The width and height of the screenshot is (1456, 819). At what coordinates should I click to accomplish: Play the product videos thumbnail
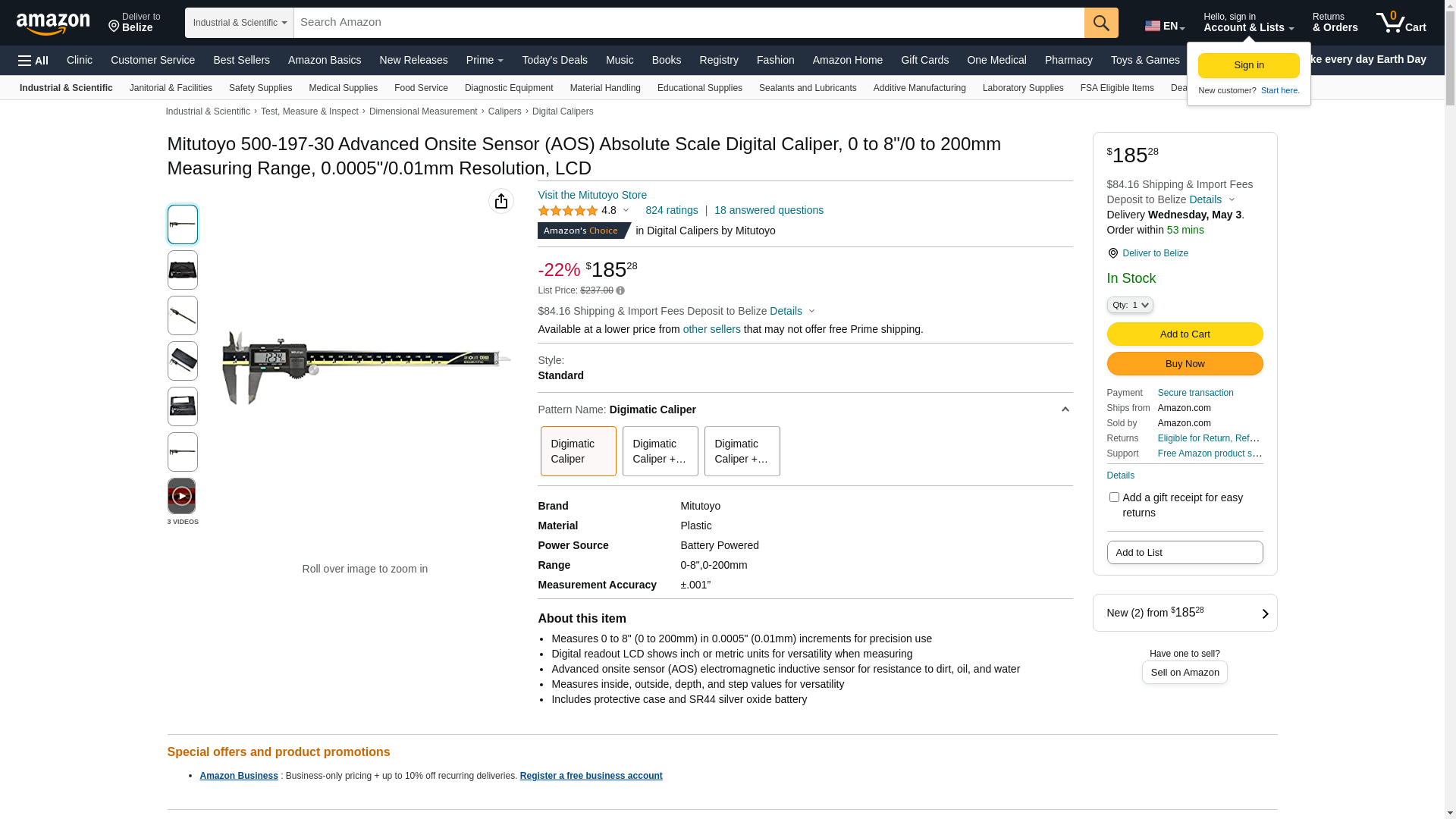point(182,496)
